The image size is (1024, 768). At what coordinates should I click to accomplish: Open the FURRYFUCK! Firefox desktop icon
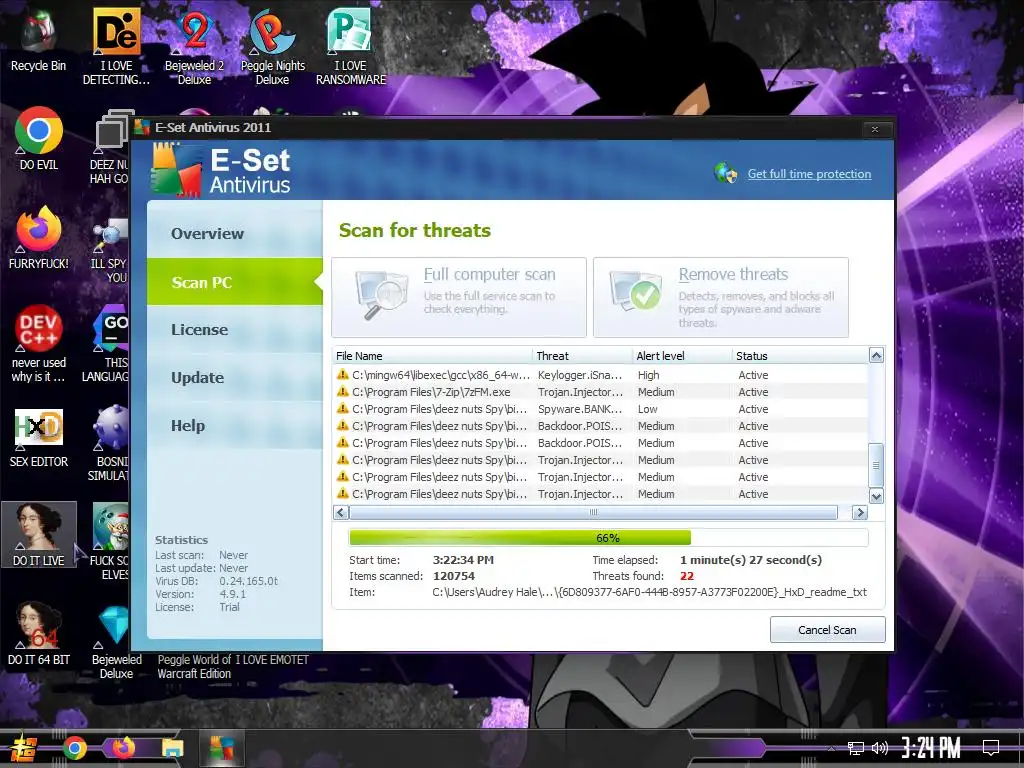[39, 238]
